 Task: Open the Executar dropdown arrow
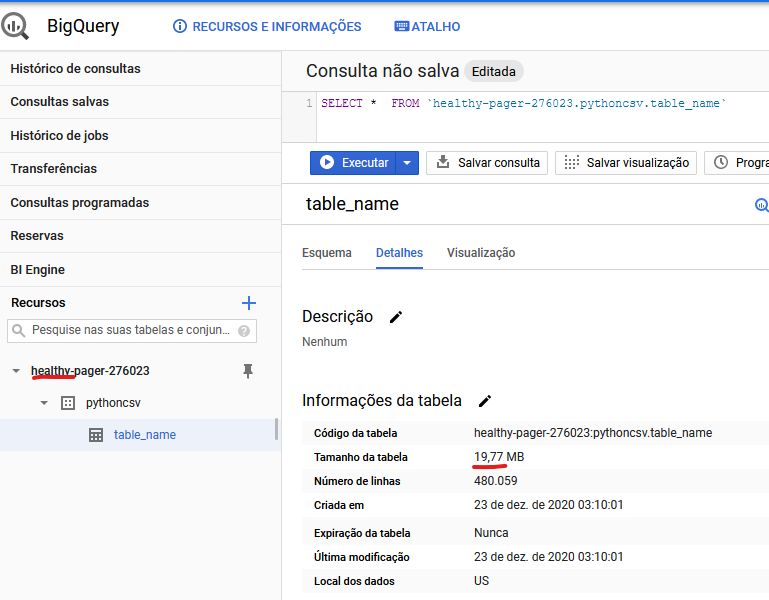point(407,163)
